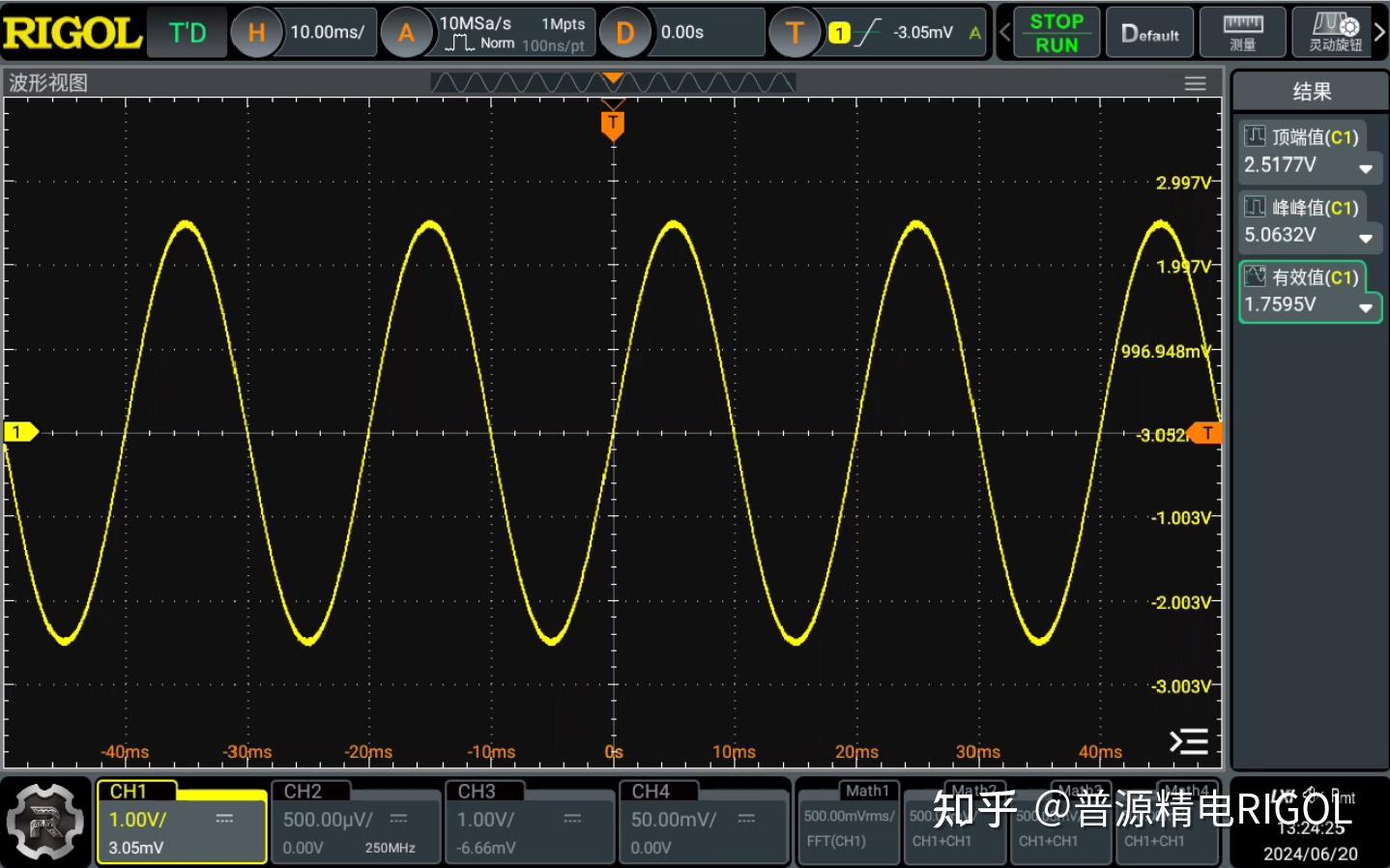Viewport: 1390px width, 868px height.
Task: Tap the orange A acquisition icon
Action: tap(406, 32)
